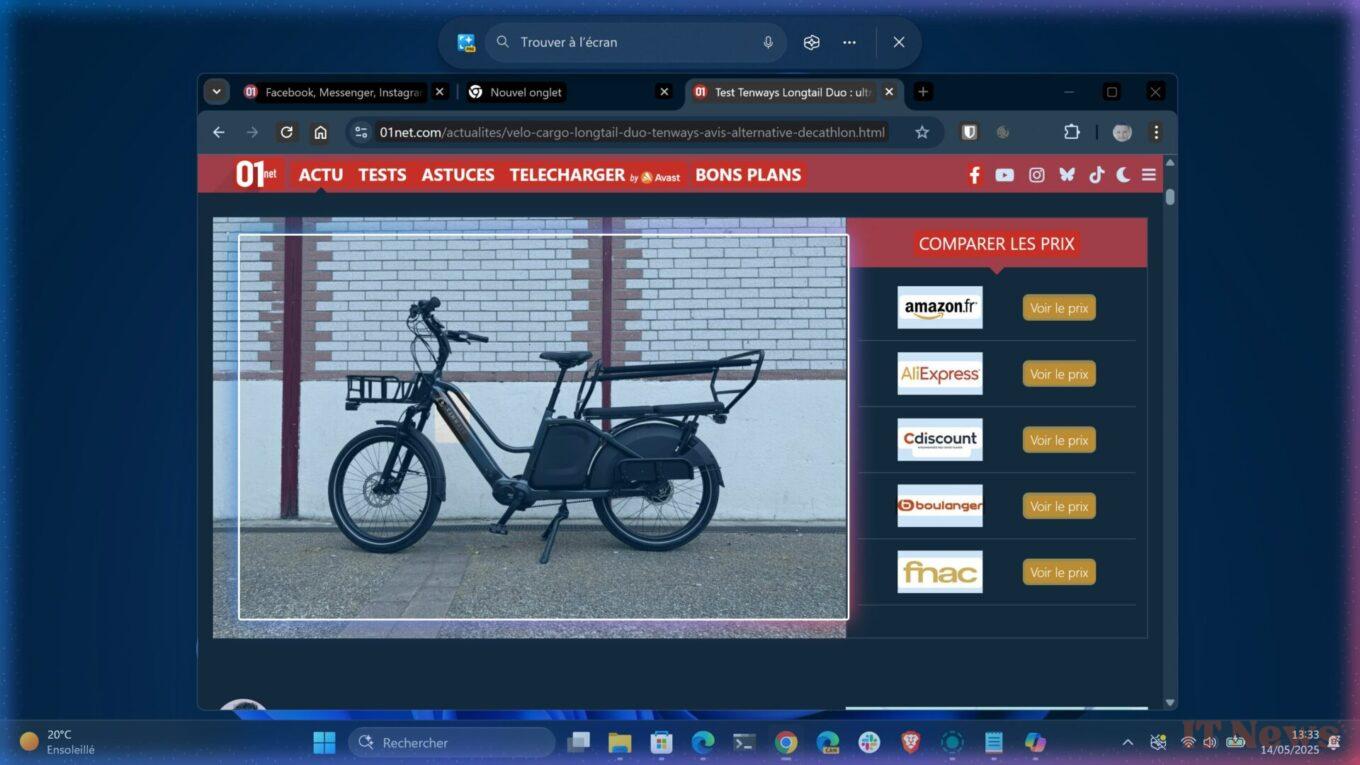Click the COMPARER LES PRIX heading
This screenshot has width=1360, height=765.
pos(997,243)
